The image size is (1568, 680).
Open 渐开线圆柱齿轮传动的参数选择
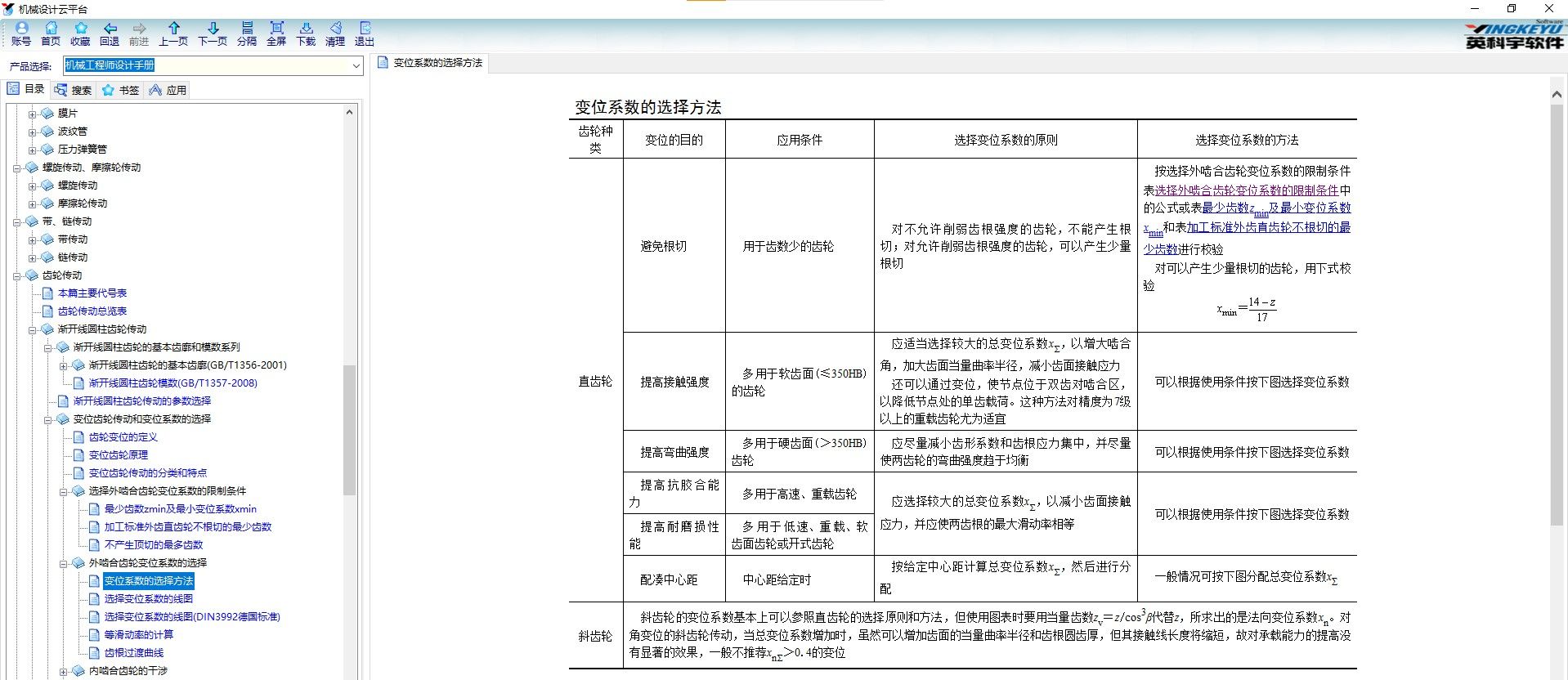[142, 401]
